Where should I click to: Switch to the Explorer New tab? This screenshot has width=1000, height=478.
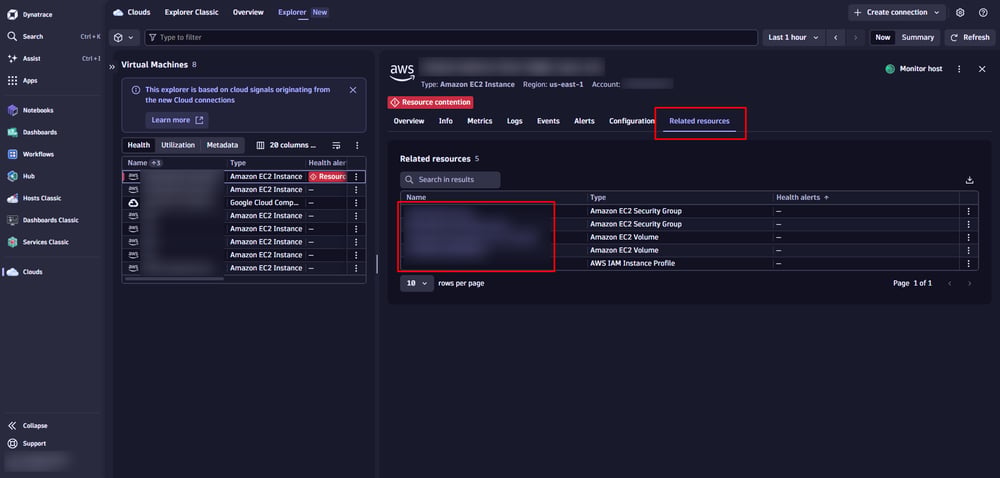pos(303,12)
